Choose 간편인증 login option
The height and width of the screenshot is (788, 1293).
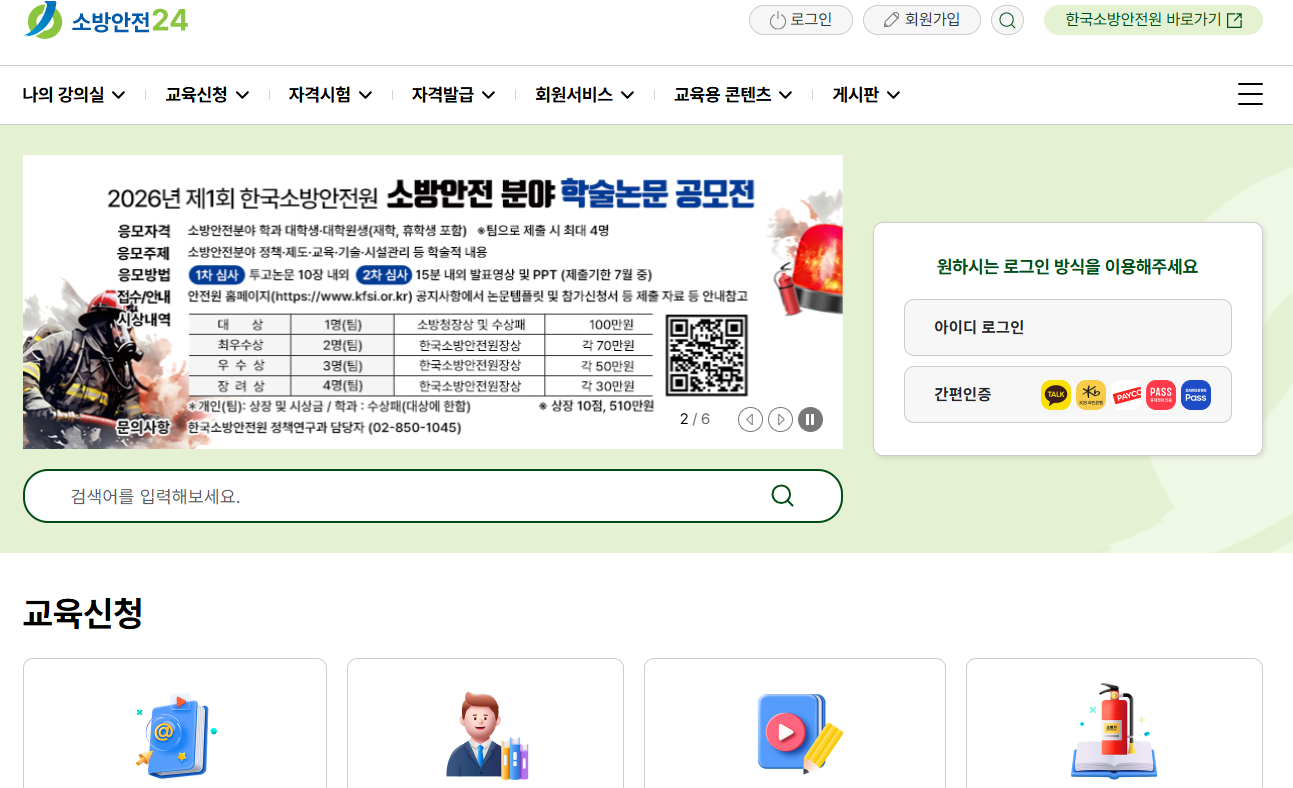pyautogui.click(x=1067, y=394)
